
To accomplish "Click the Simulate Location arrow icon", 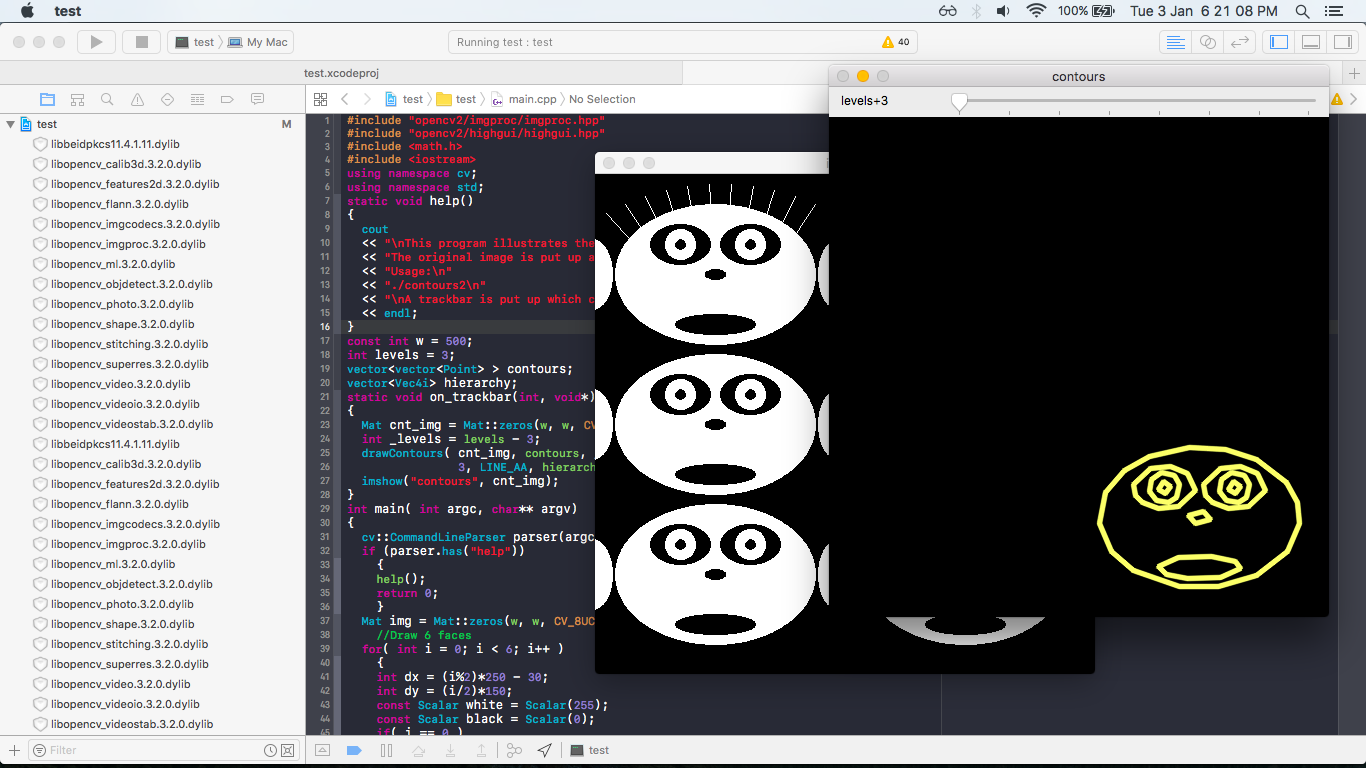I will click(544, 750).
